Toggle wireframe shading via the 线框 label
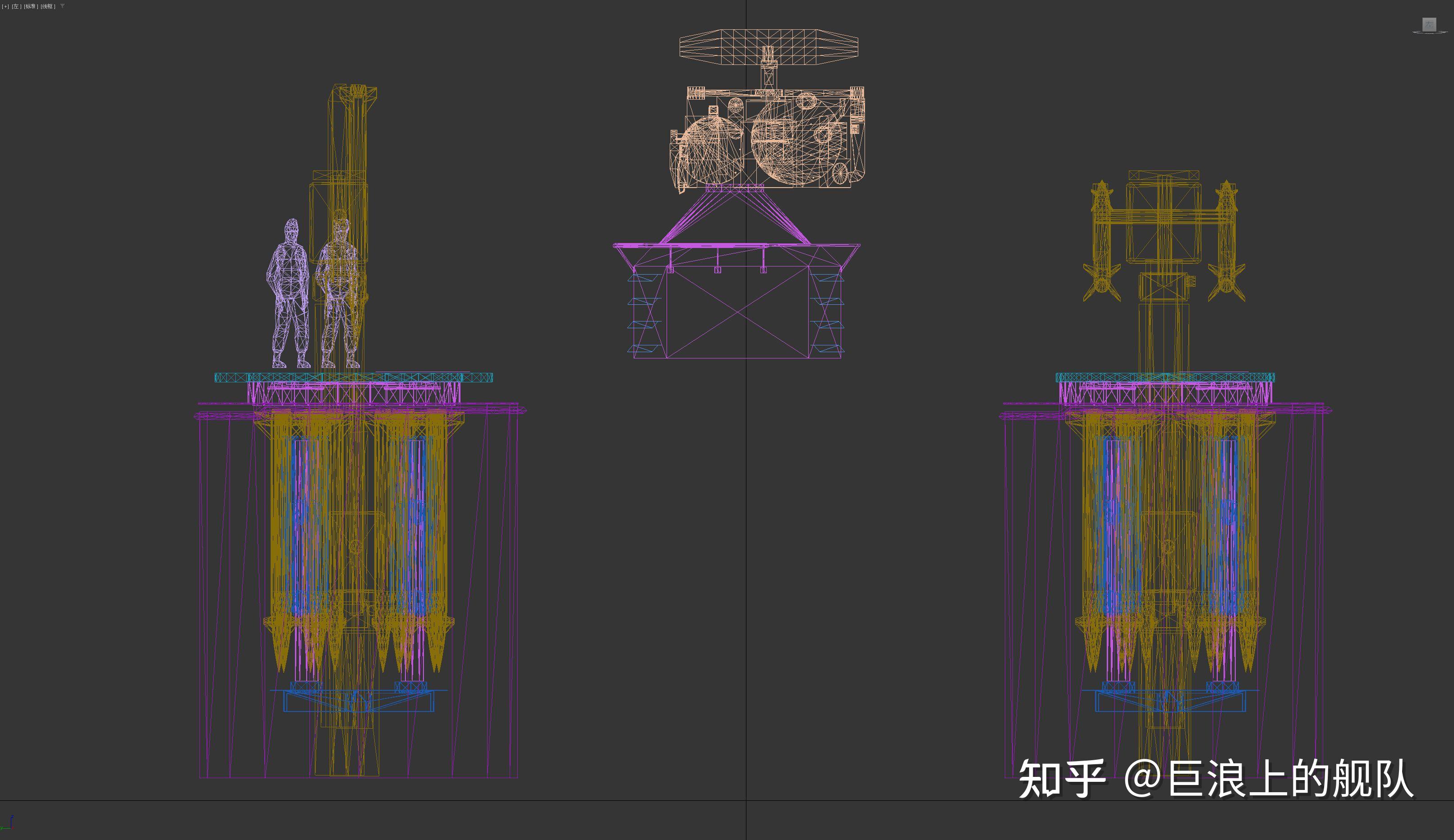 47,6
